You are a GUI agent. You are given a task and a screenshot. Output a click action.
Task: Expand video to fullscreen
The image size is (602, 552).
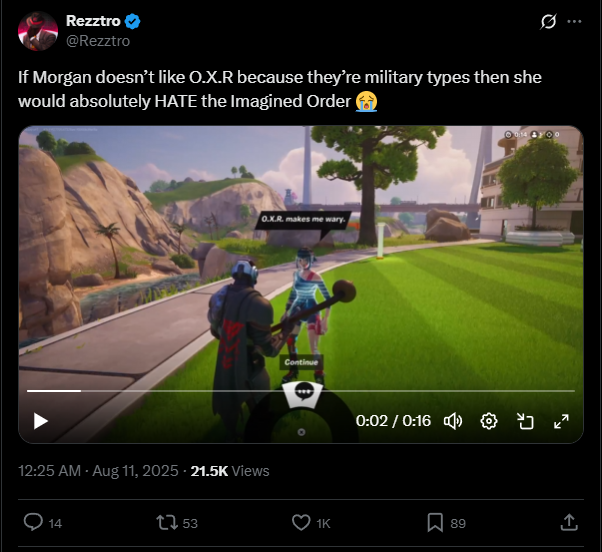click(x=561, y=421)
